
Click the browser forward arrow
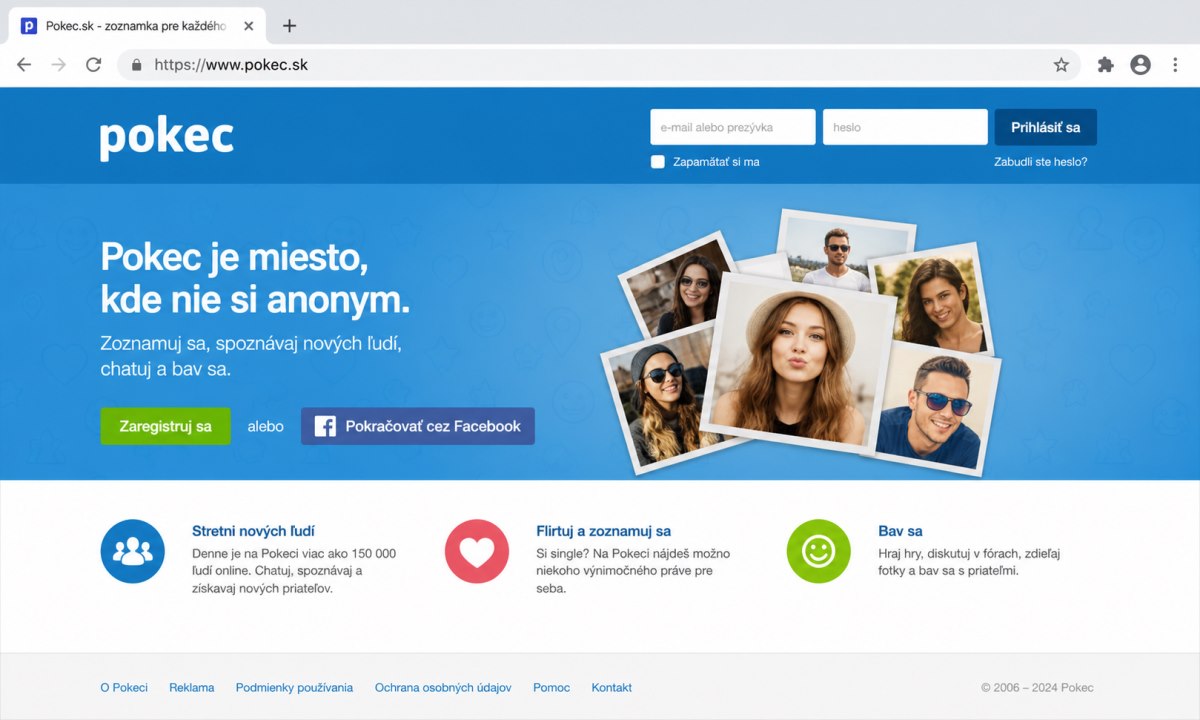(59, 65)
